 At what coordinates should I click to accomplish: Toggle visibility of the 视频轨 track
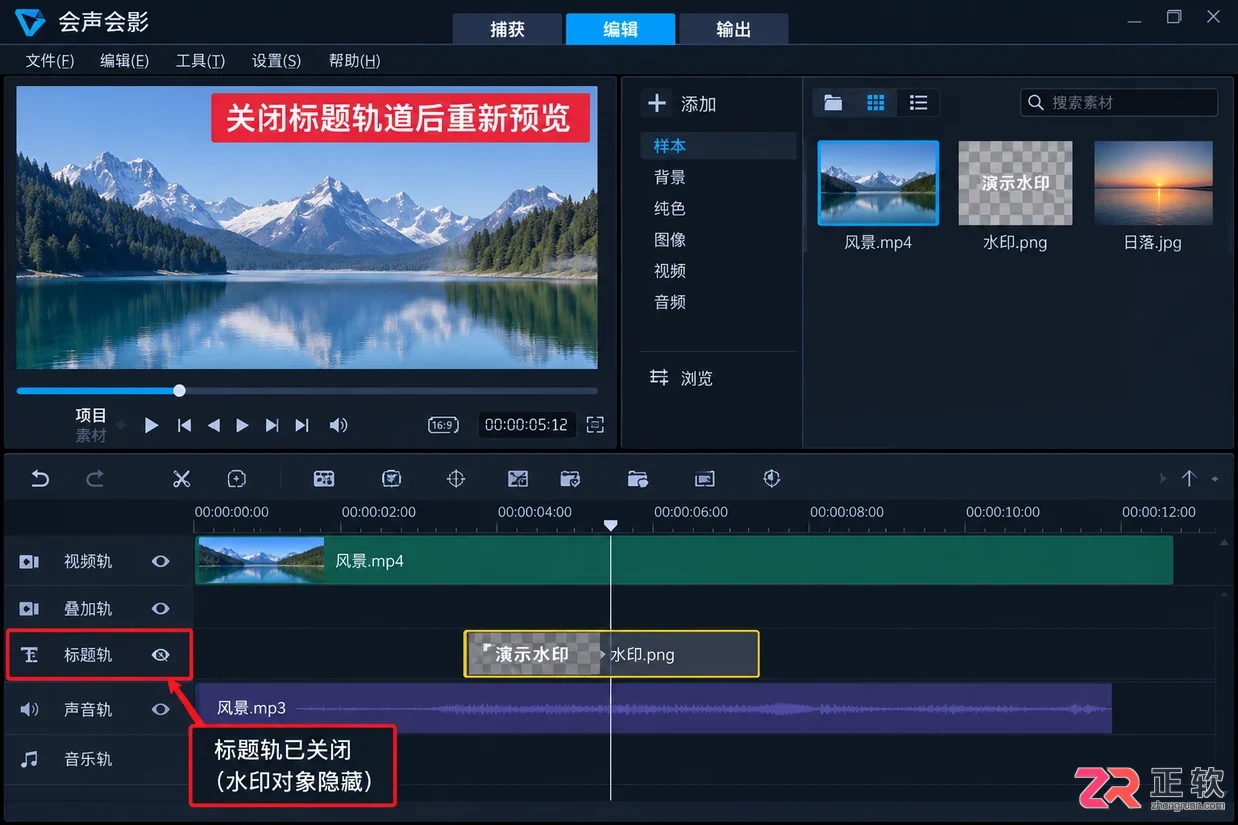pos(160,562)
